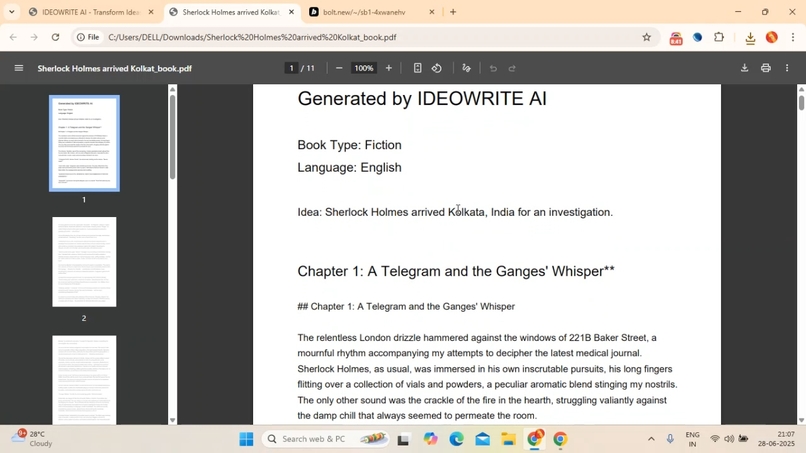
Task: Go back to previous page
Action: (x=13, y=37)
